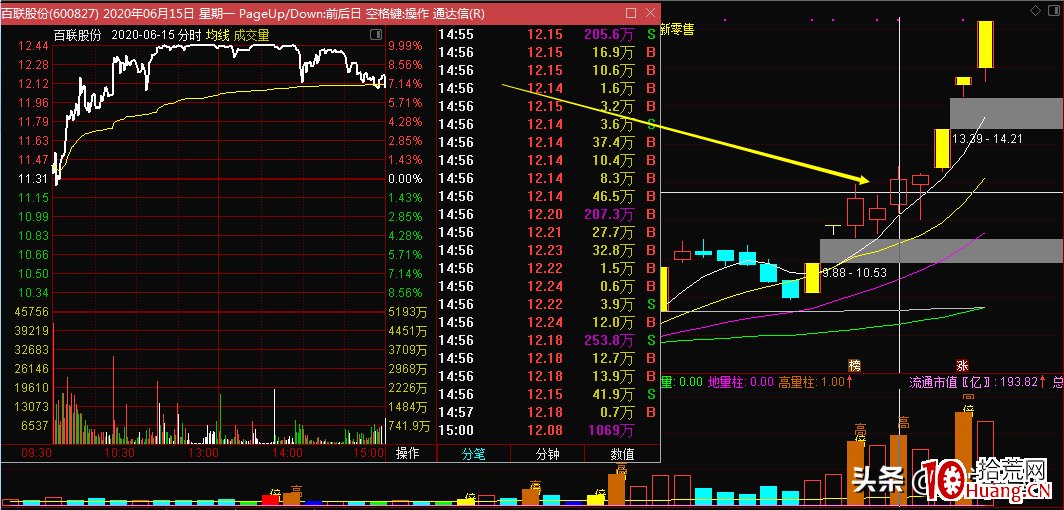Select the 15:00 time in the tick list
Image resolution: width=1064 pixels, height=510 pixels.
tap(456, 430)
